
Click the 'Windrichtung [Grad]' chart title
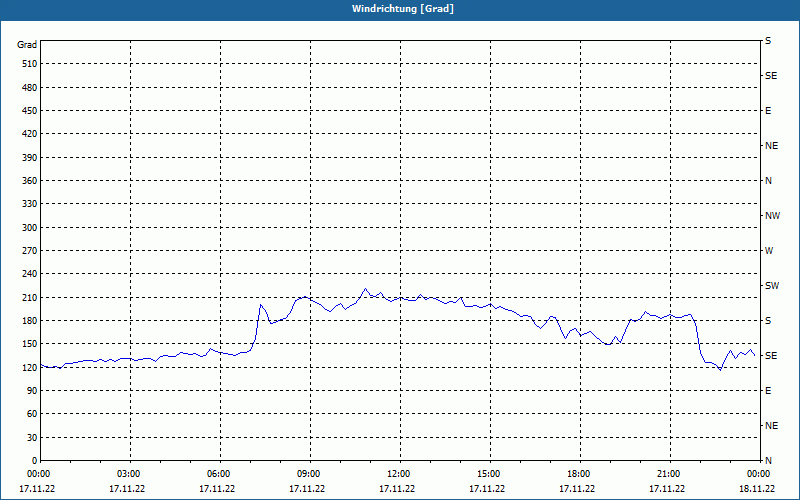[x=403, y=9]
